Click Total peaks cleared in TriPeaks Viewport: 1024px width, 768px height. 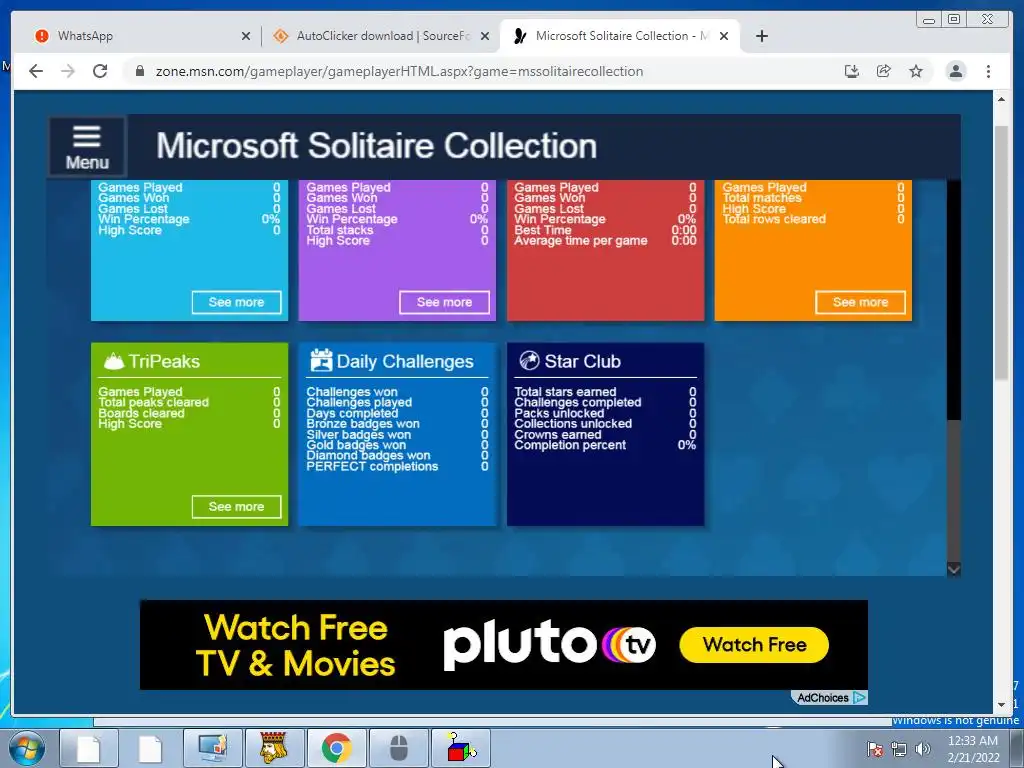pyautogui.click(x=153, y=402)
